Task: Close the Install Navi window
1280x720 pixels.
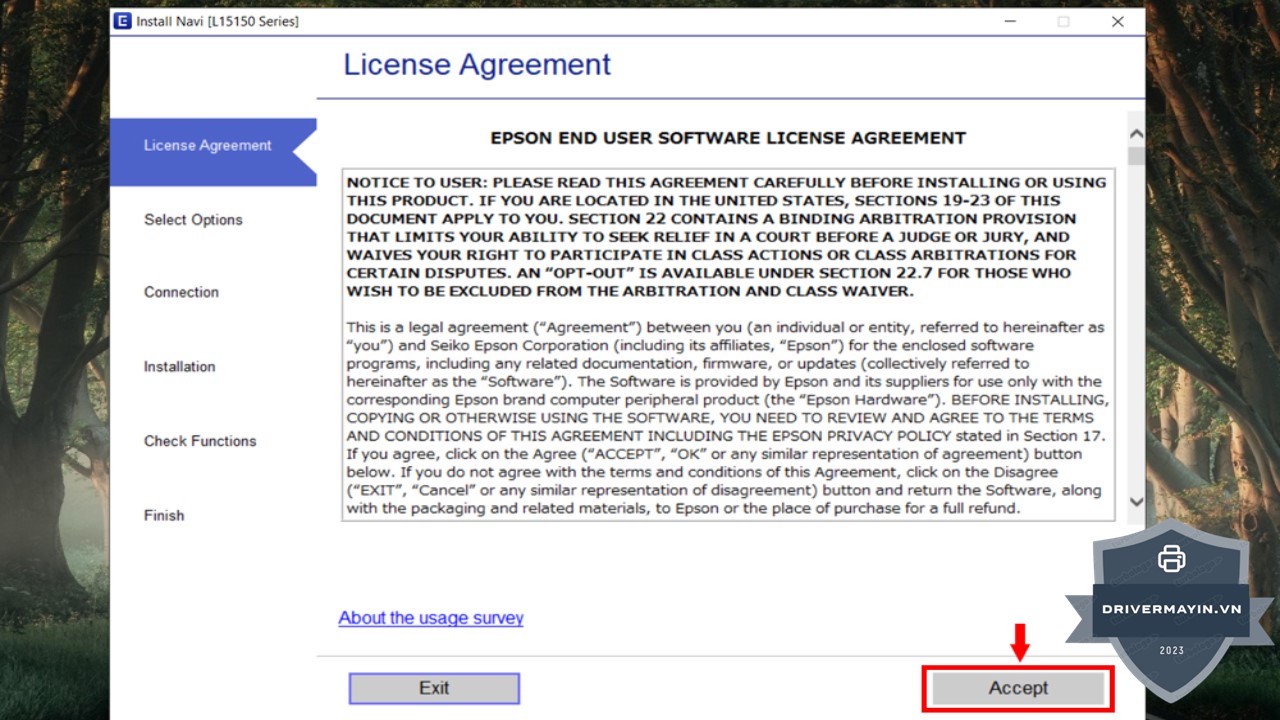Action: click(x=1117, y=21)
